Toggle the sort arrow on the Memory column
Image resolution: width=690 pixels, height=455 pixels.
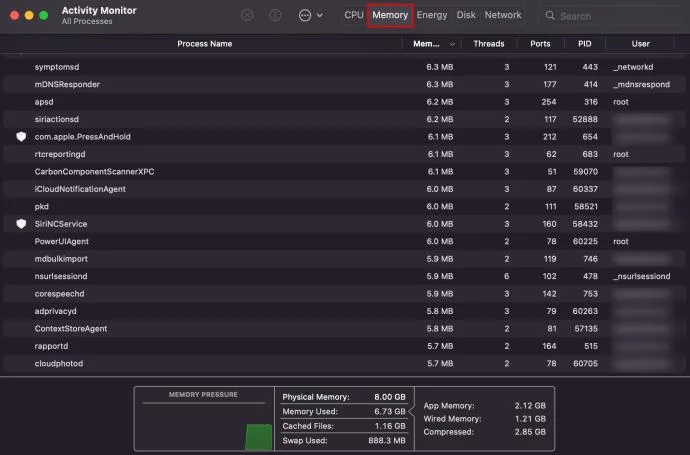pyautogui.click(x=452, y=44)
